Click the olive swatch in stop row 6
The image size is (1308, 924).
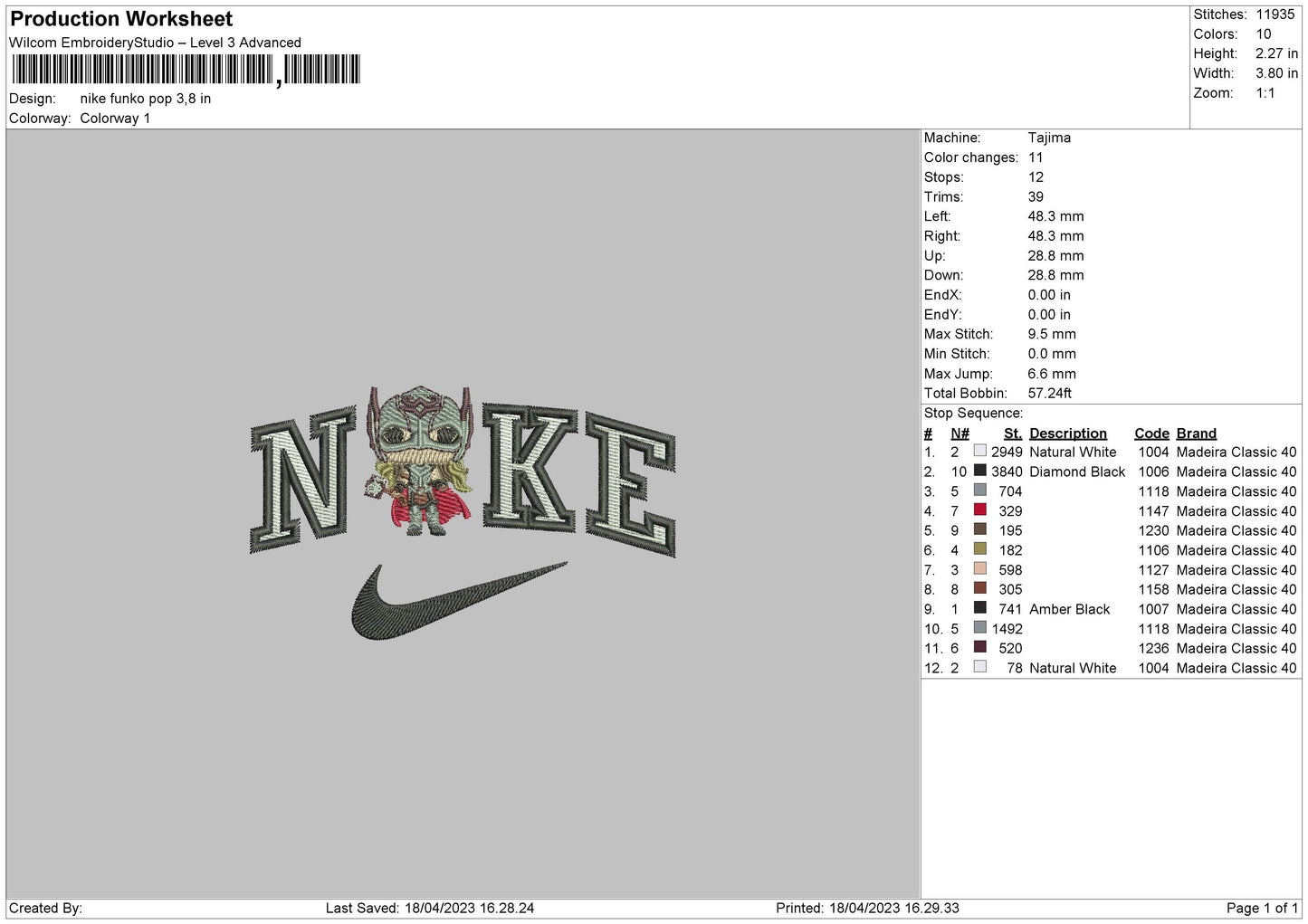point(979,549)
